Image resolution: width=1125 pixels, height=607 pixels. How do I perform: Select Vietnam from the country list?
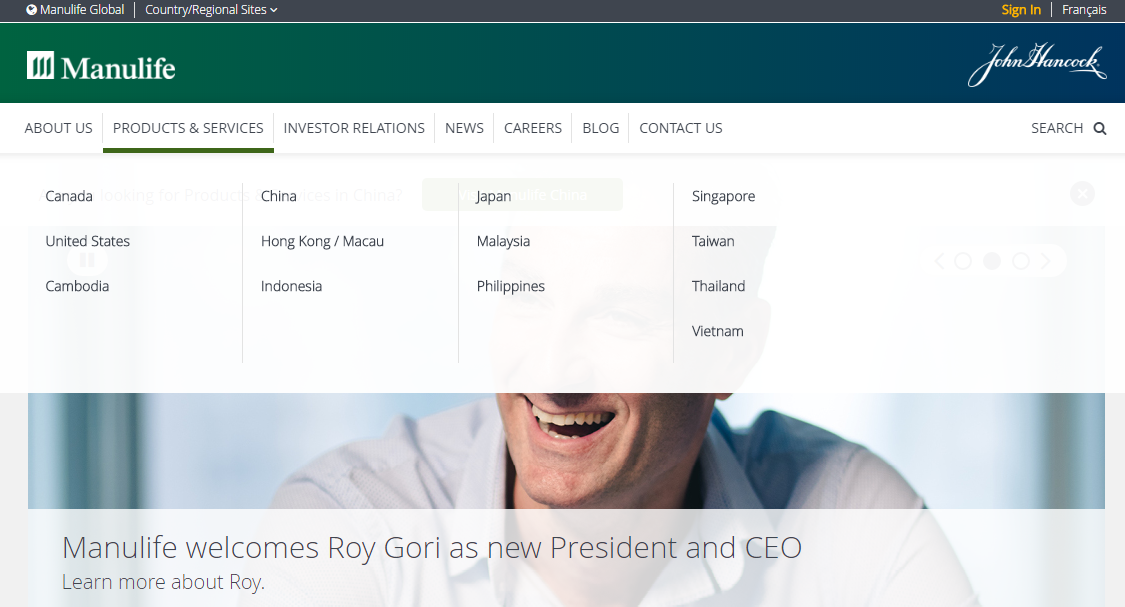[x=717, y=331]
